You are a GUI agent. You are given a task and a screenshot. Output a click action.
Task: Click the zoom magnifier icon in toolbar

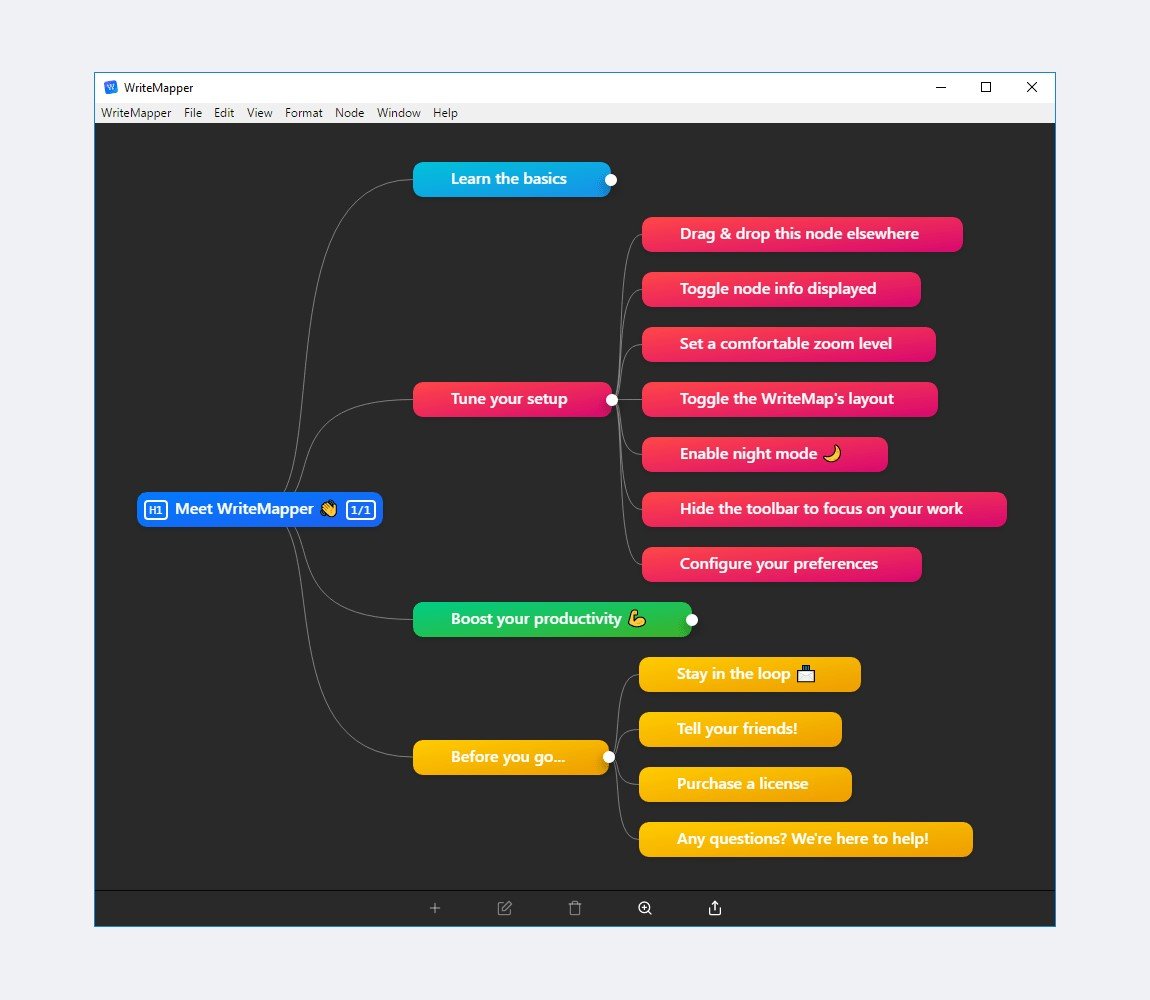point(645,908)
